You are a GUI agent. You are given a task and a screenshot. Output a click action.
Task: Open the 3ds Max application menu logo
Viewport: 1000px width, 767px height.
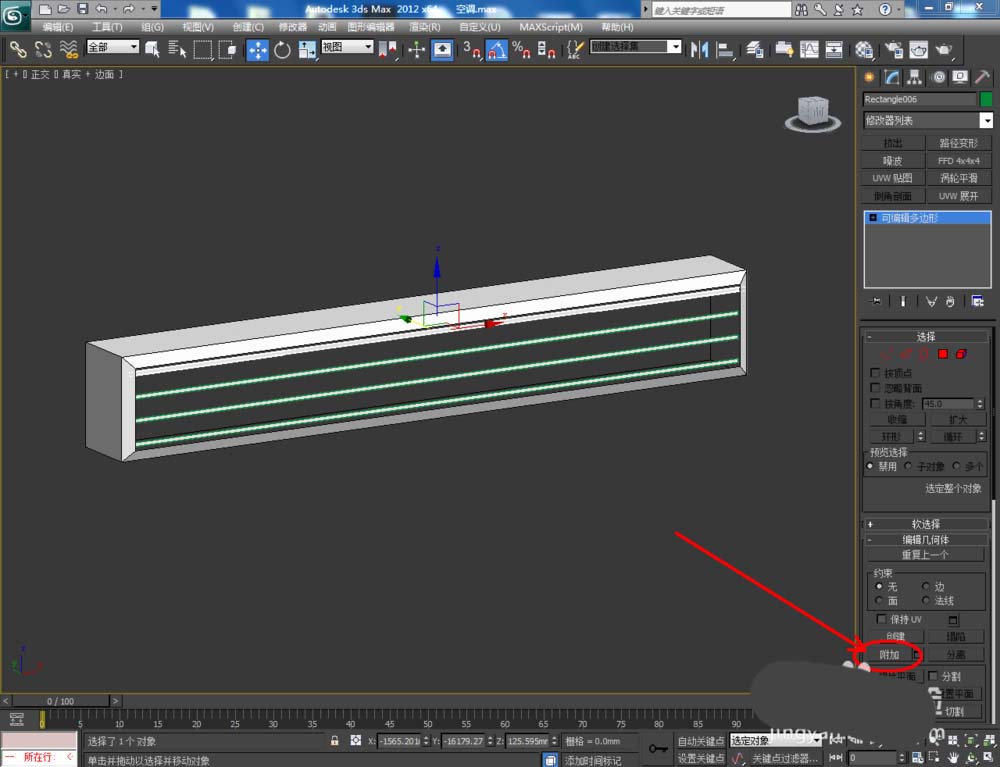(15, 15)
